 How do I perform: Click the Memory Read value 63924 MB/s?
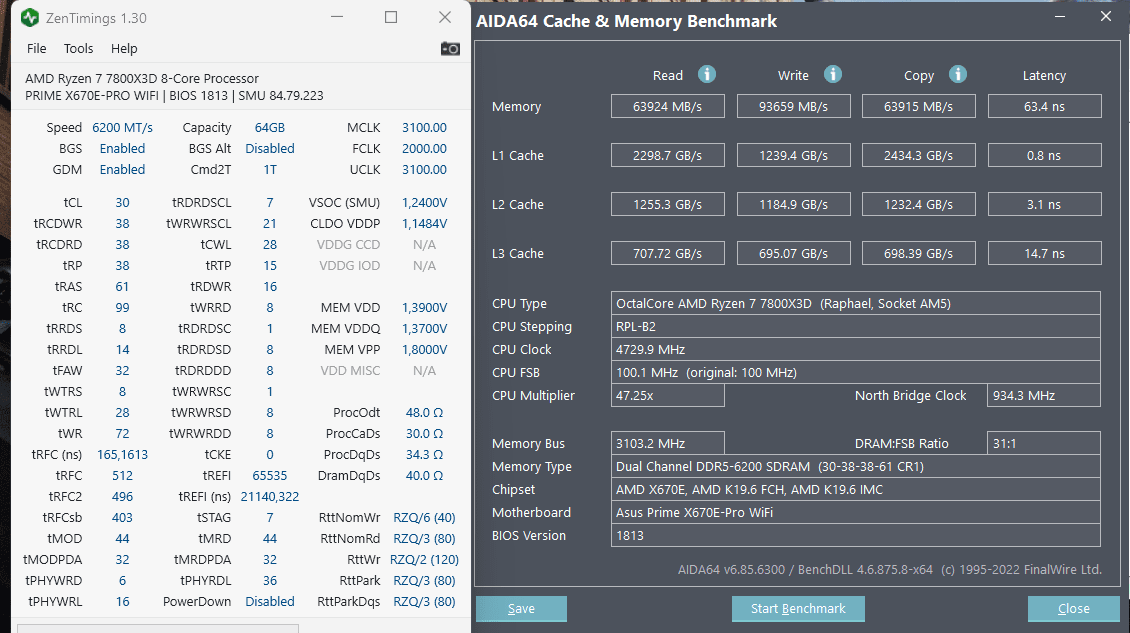667,106
